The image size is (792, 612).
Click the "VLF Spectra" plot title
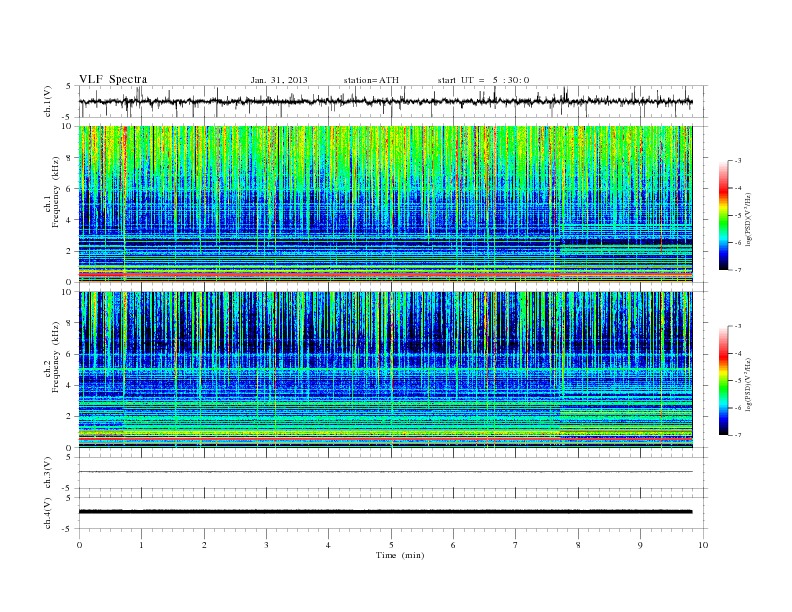pyautogui.click(x=113, y=79)
